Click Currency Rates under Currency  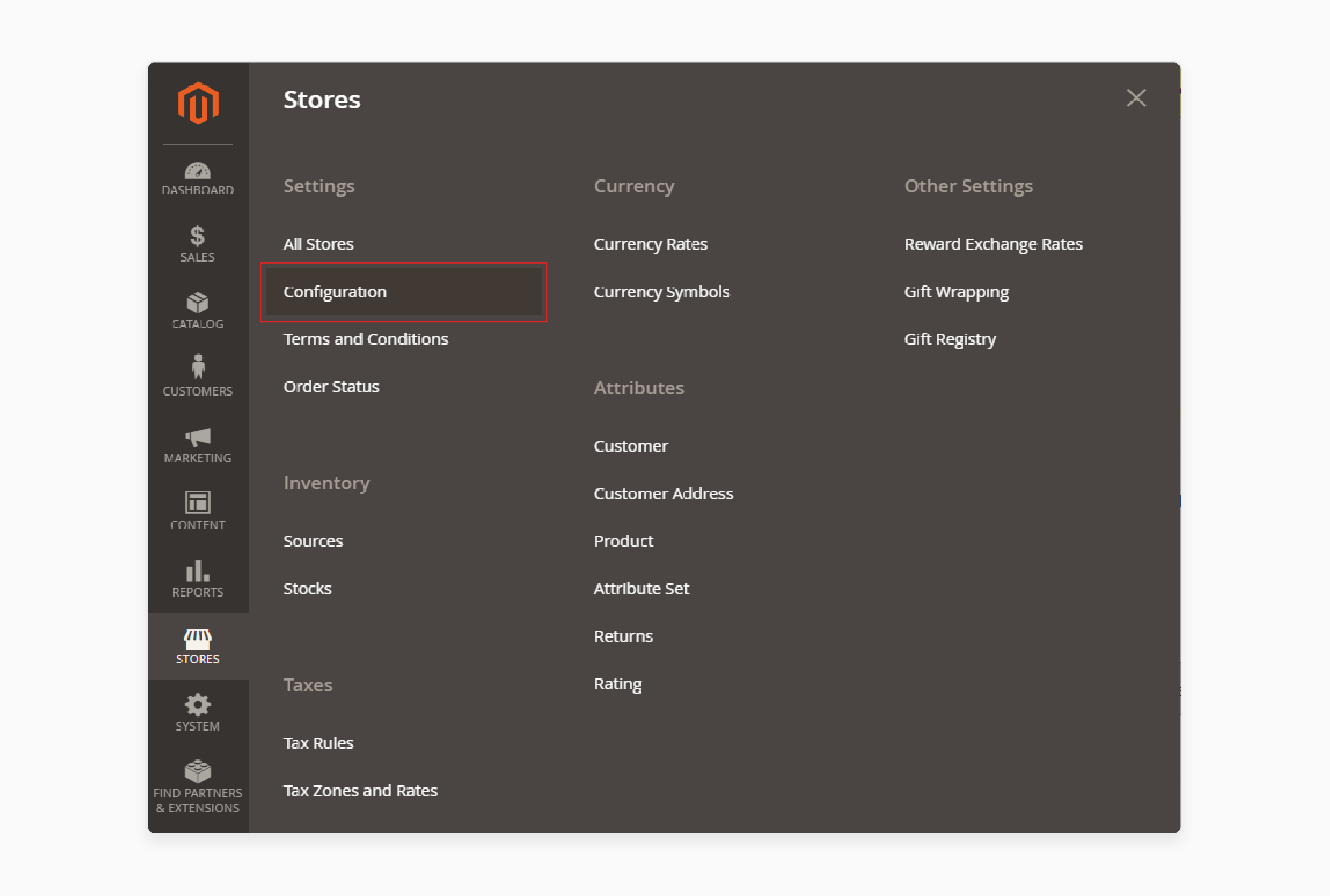coord(651,244)
